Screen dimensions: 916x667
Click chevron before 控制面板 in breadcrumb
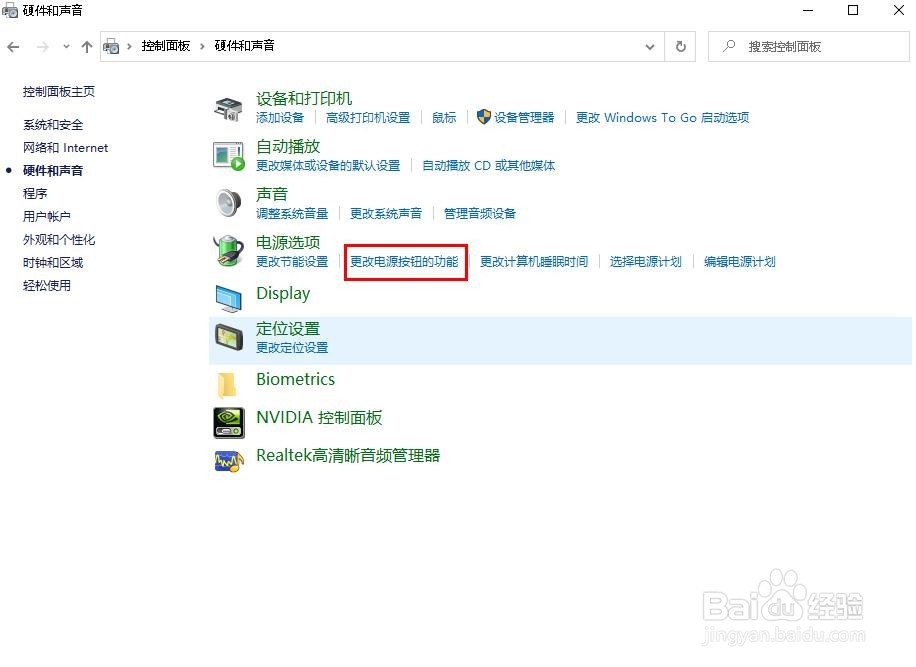pos(129,46)
